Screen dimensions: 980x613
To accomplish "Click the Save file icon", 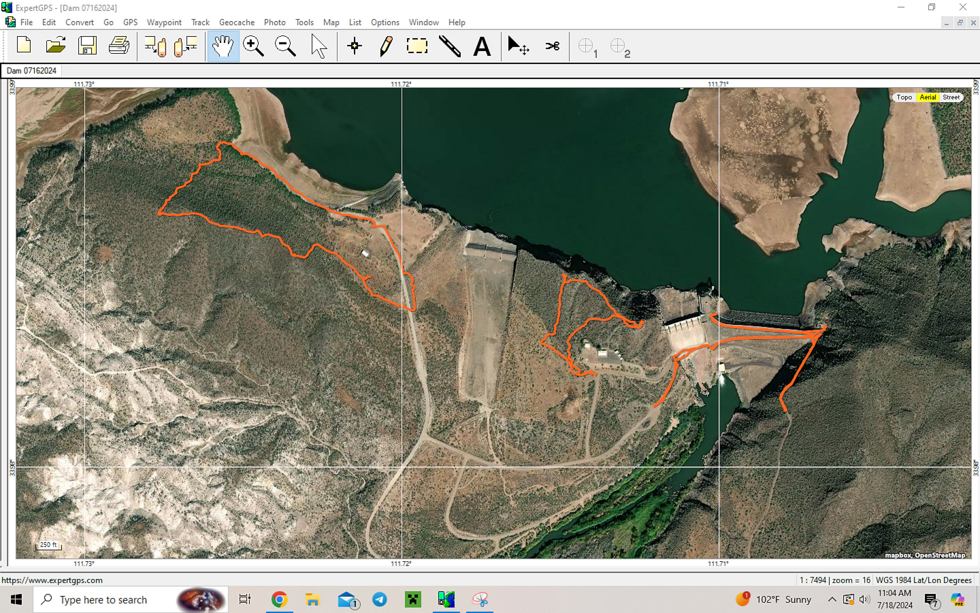I will click(88, 46).
